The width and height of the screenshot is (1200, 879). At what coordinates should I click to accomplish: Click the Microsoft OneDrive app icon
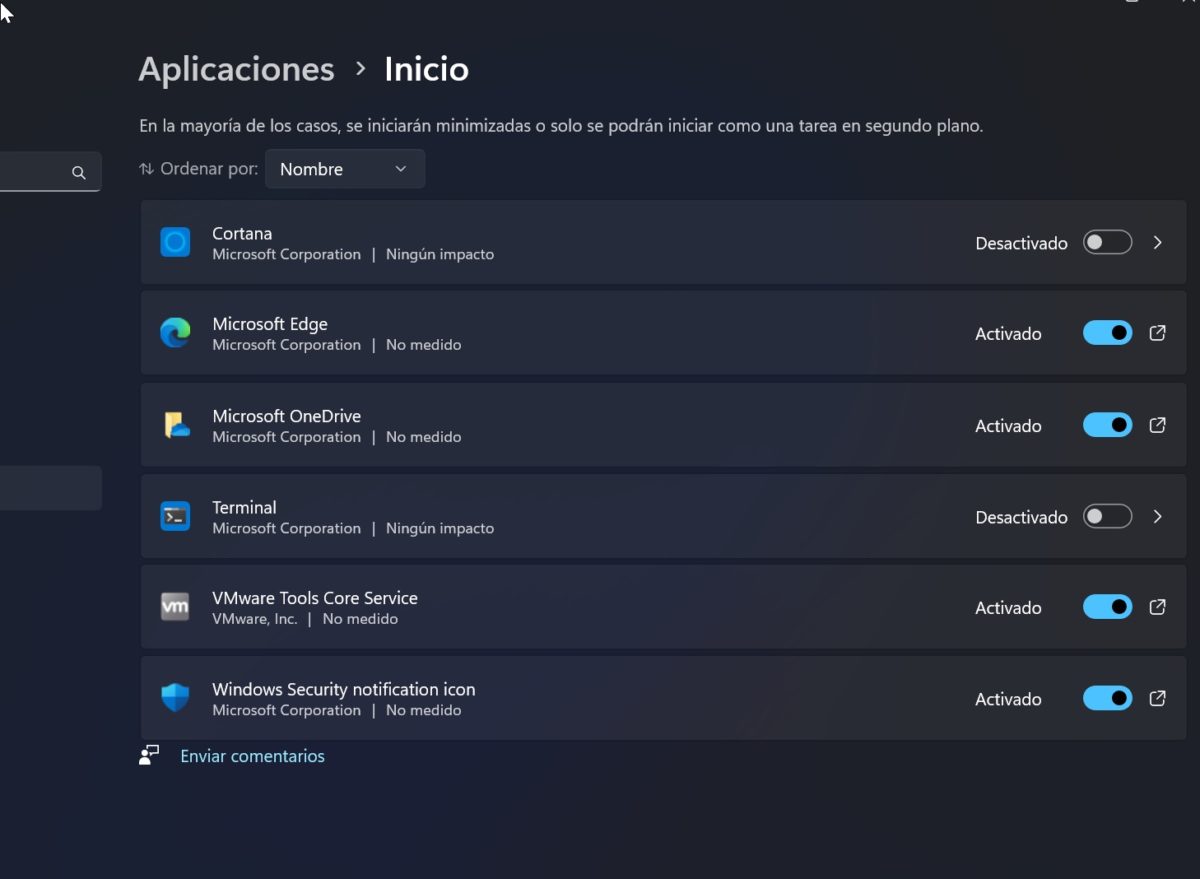point(176,425)
